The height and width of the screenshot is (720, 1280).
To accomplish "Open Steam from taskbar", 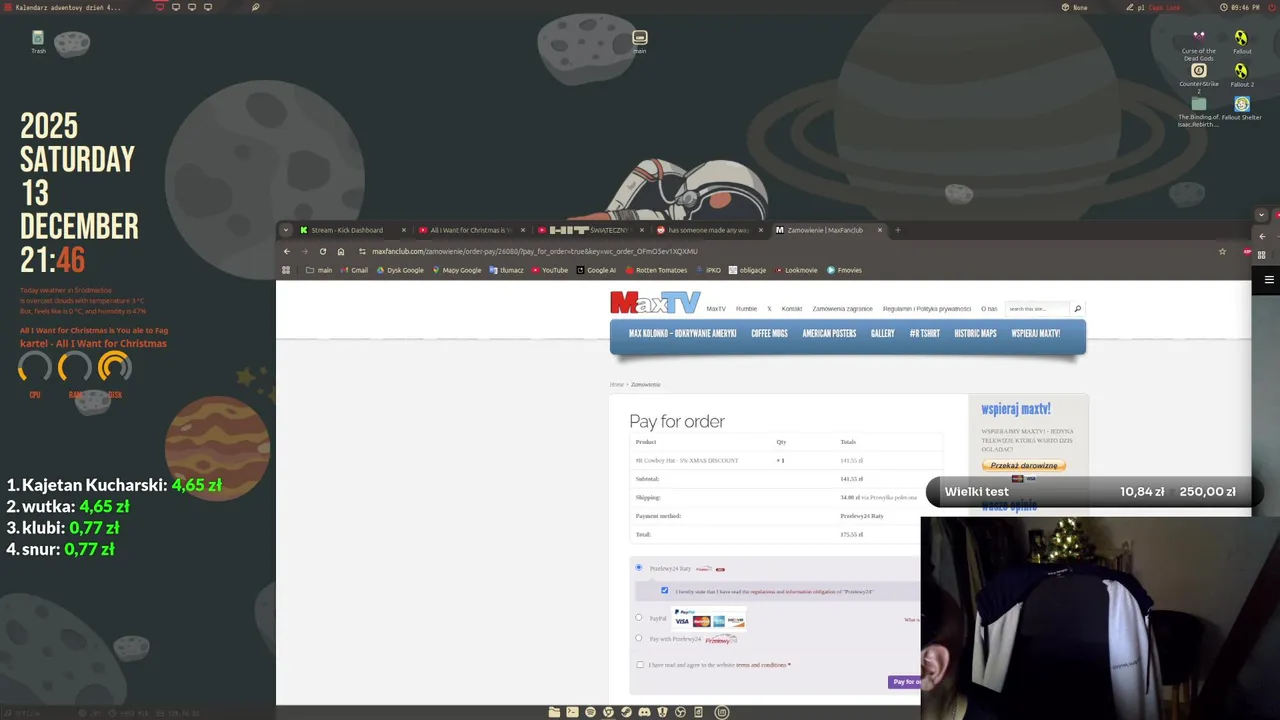I will (626, 712).
